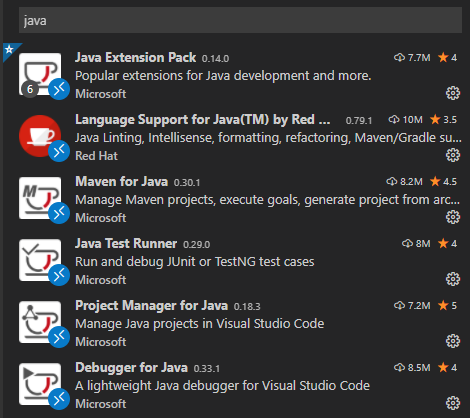
Task: Open the Java Extension Pack icon
Action: (x=40, y=74)
